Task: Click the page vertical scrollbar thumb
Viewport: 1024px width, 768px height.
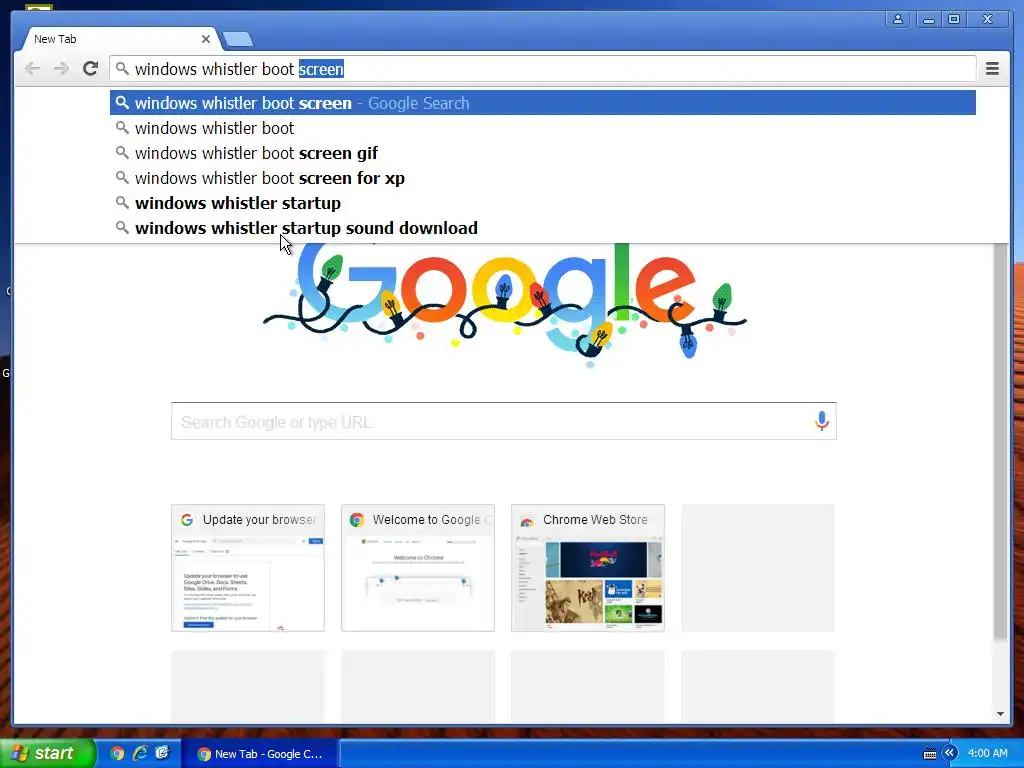Action: coord(1000,441)
